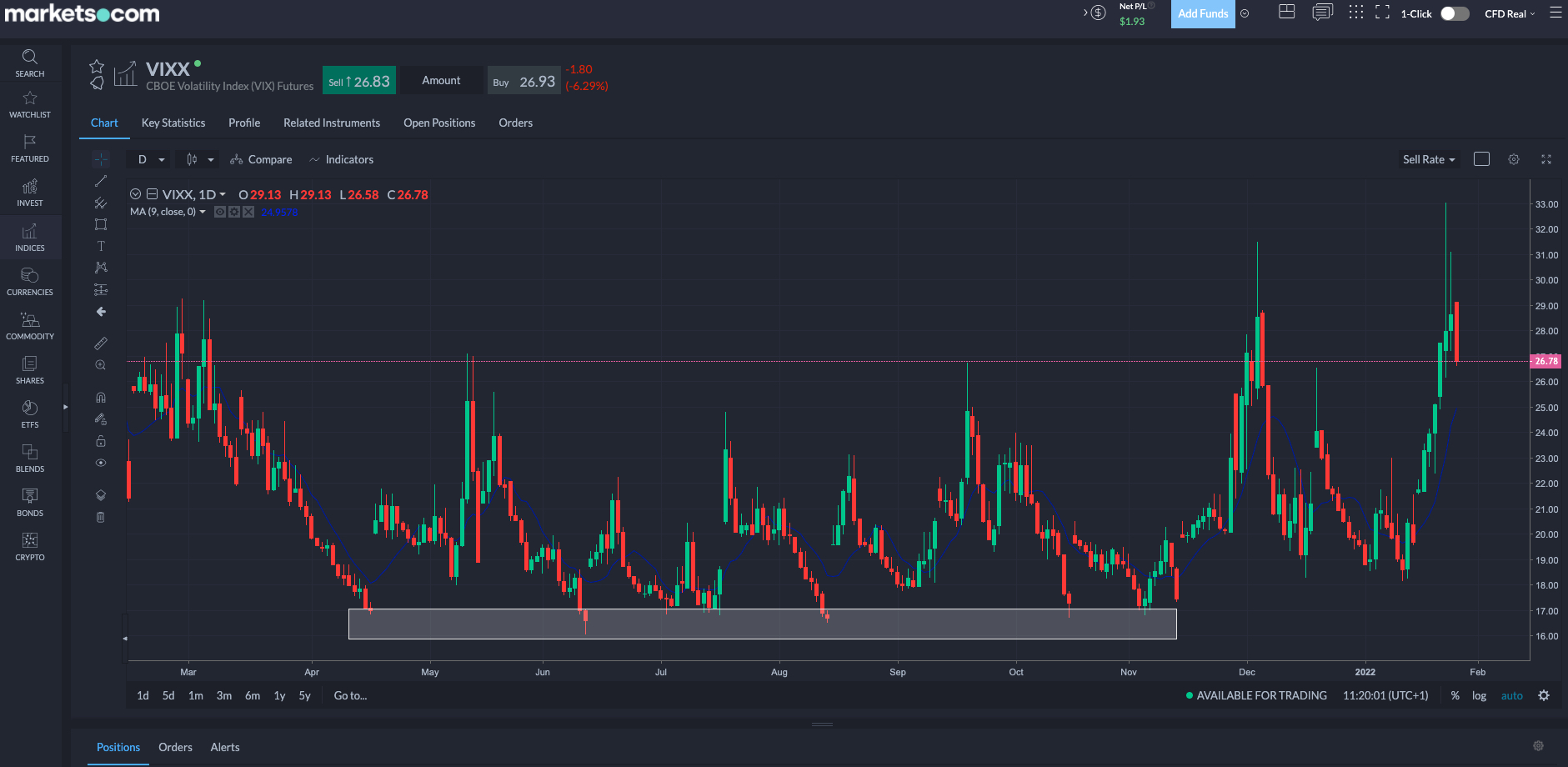Open the object tree layers icon

101,495
